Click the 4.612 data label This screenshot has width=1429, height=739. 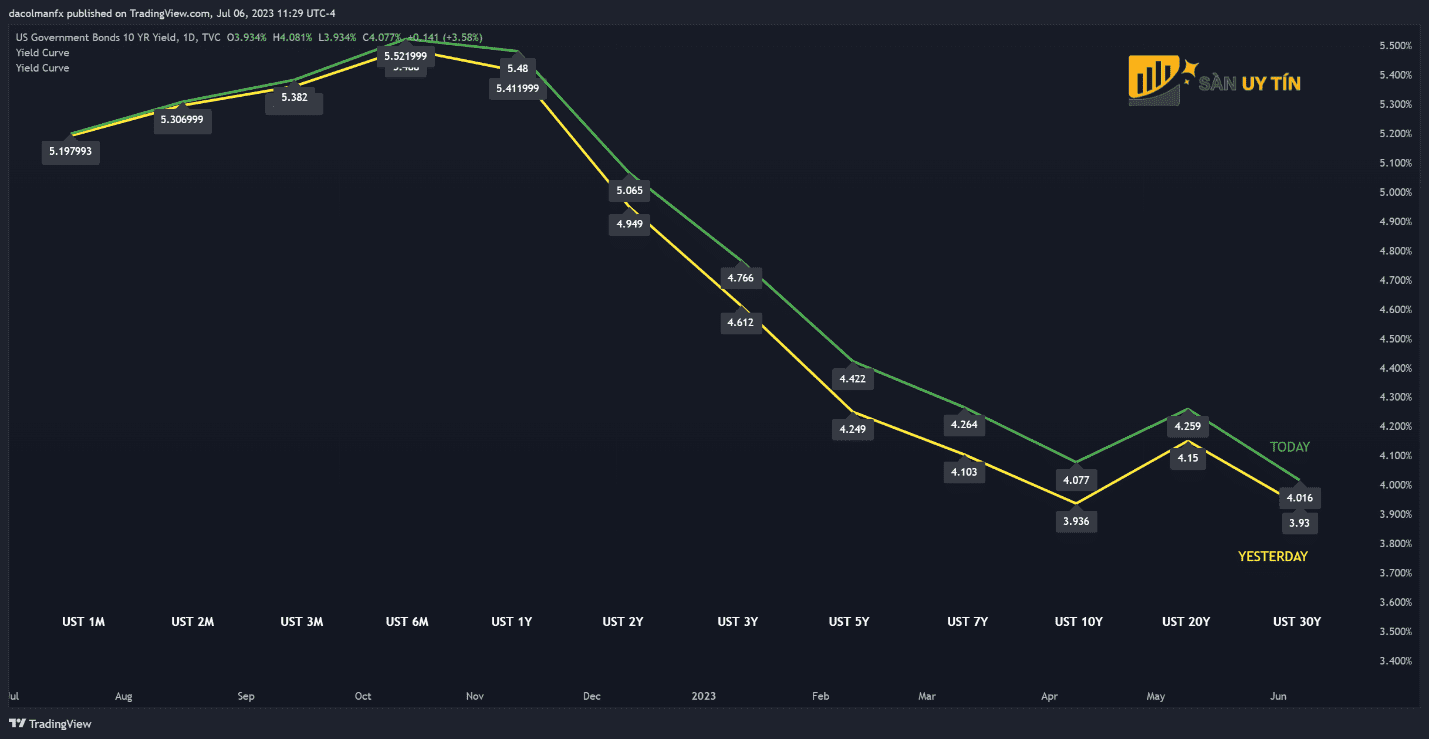coord(741,322)
